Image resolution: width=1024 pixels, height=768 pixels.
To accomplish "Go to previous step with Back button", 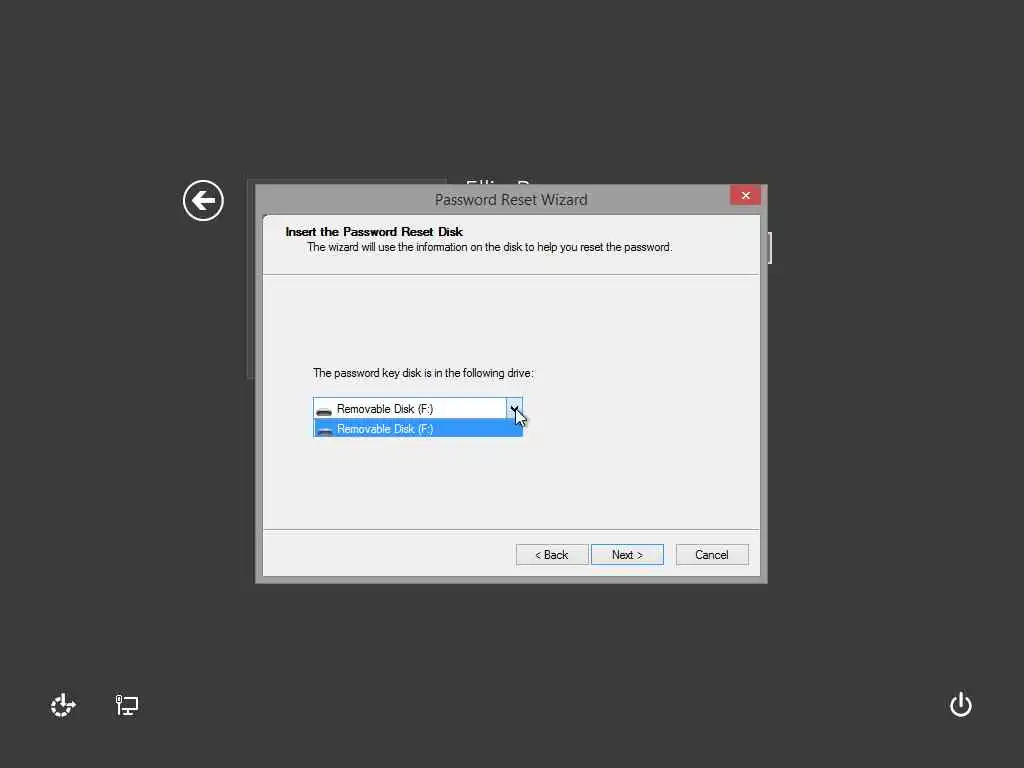I will tap(552, 554).
